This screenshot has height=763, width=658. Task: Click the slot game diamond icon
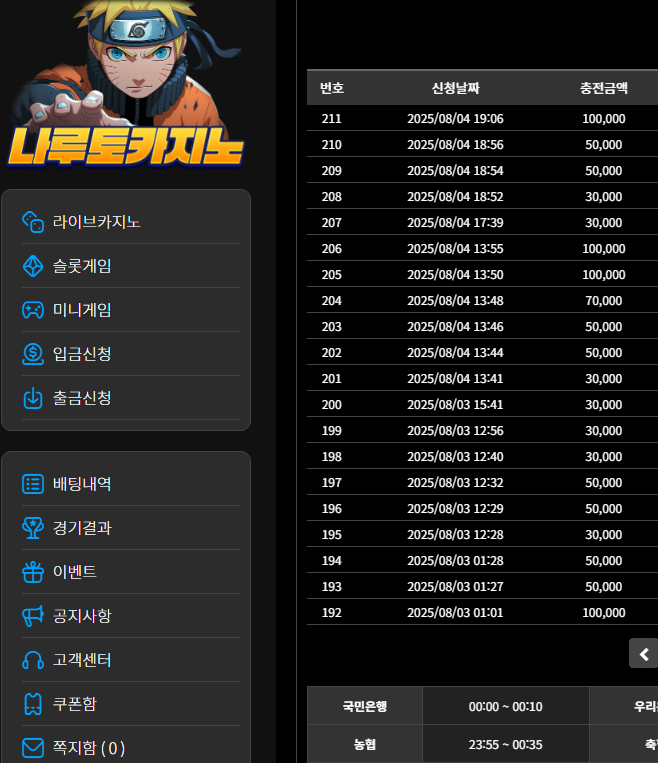pos(33,266)
